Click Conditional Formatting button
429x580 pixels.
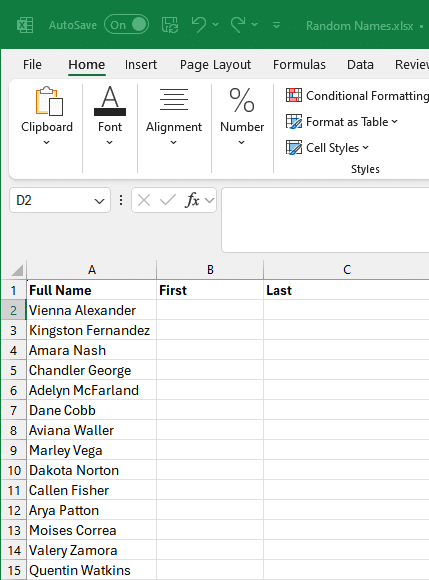(357, 96)
